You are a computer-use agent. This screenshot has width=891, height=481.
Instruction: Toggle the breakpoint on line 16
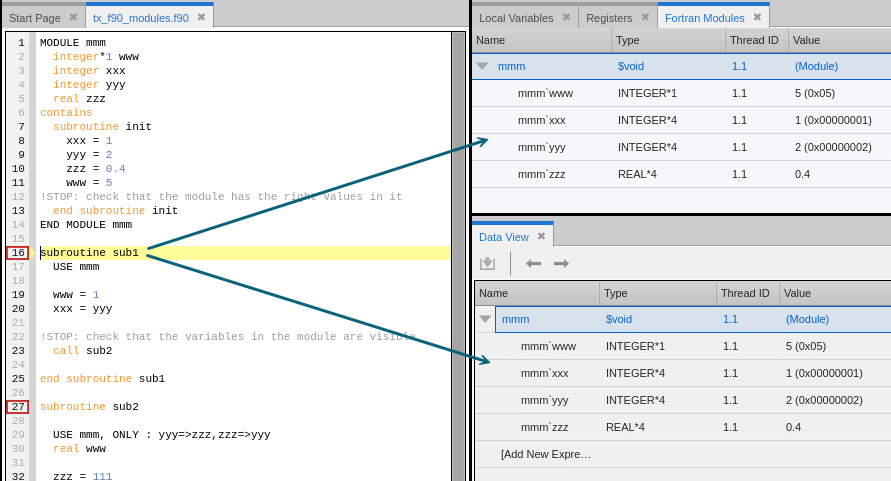tap(18, 253)
